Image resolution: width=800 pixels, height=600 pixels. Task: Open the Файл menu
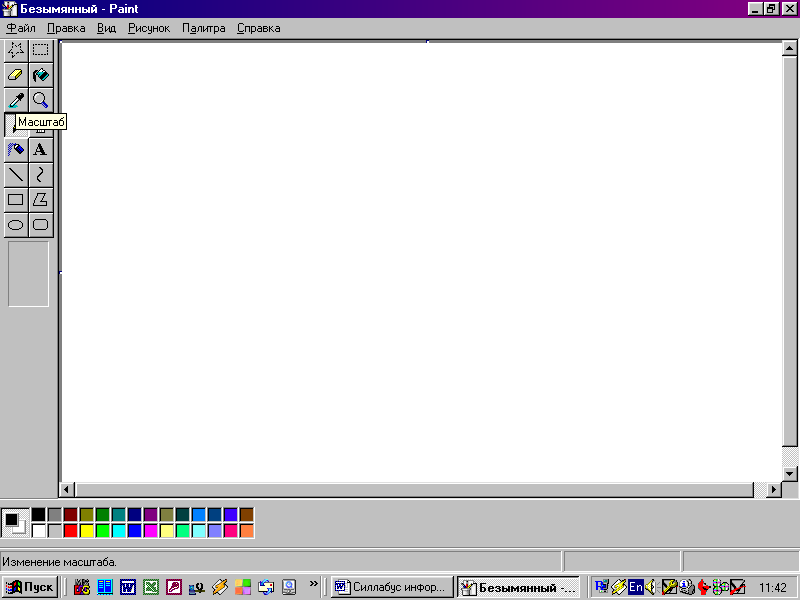[21, 28]
